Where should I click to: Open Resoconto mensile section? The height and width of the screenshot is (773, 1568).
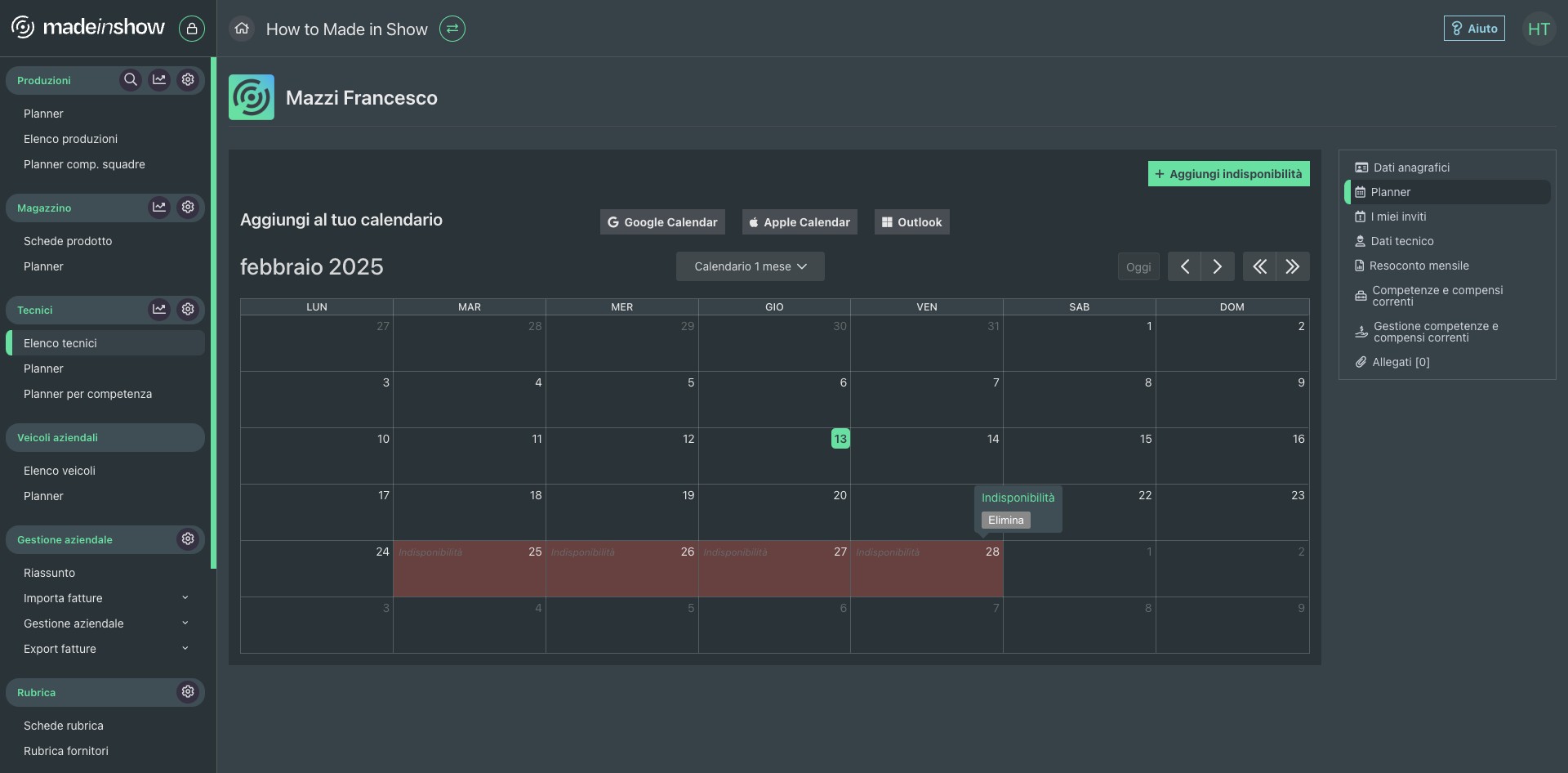[1419, 266]
